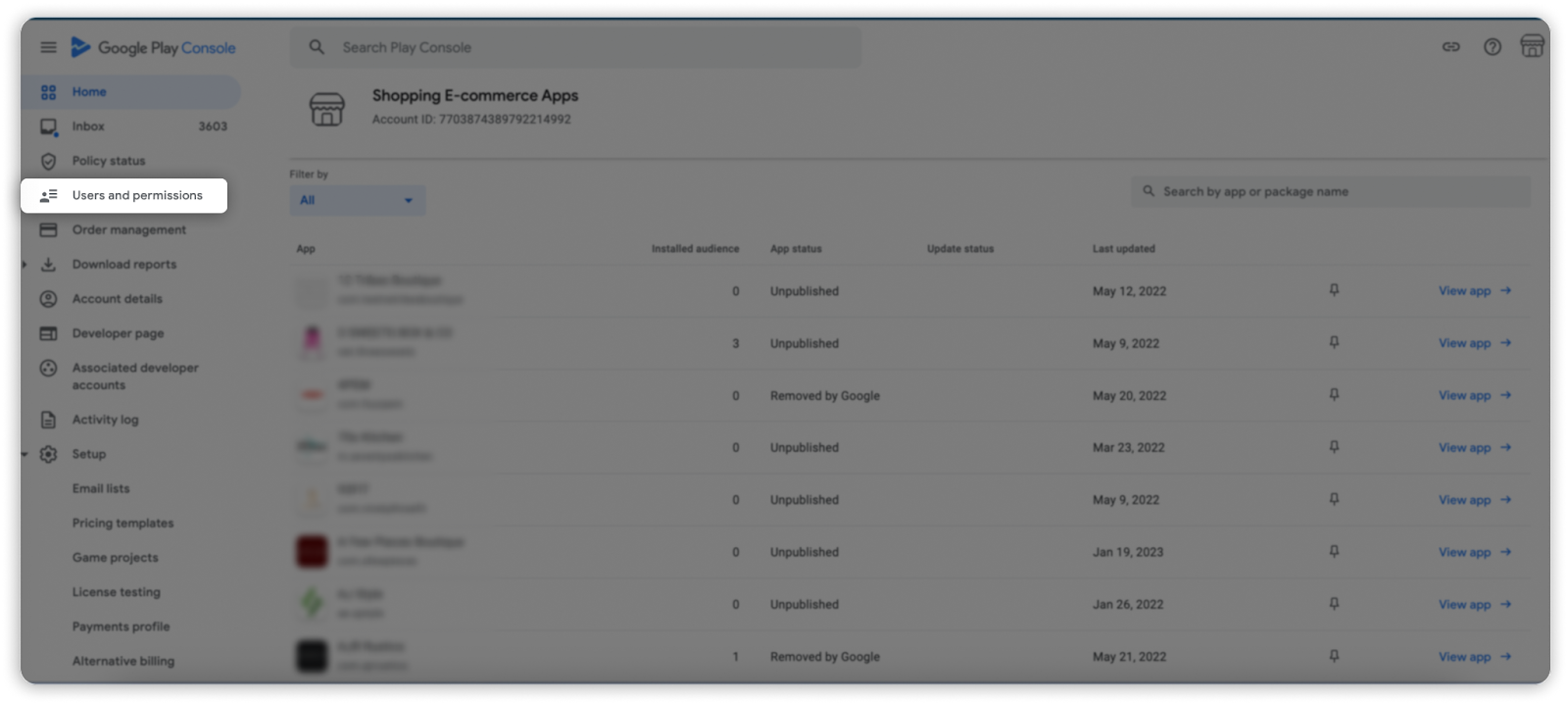This screenshot has width=1568, height=705.
Task: Click the Order management card icon
Action: tap(48, 230)
